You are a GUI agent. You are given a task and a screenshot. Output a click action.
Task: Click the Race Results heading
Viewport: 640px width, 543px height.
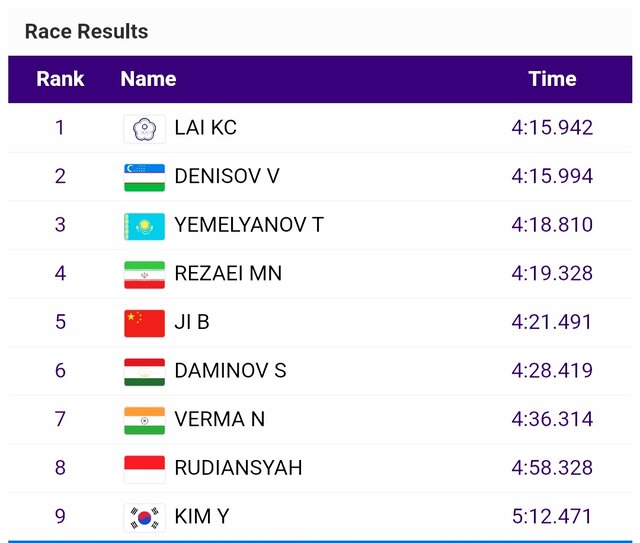87,31
